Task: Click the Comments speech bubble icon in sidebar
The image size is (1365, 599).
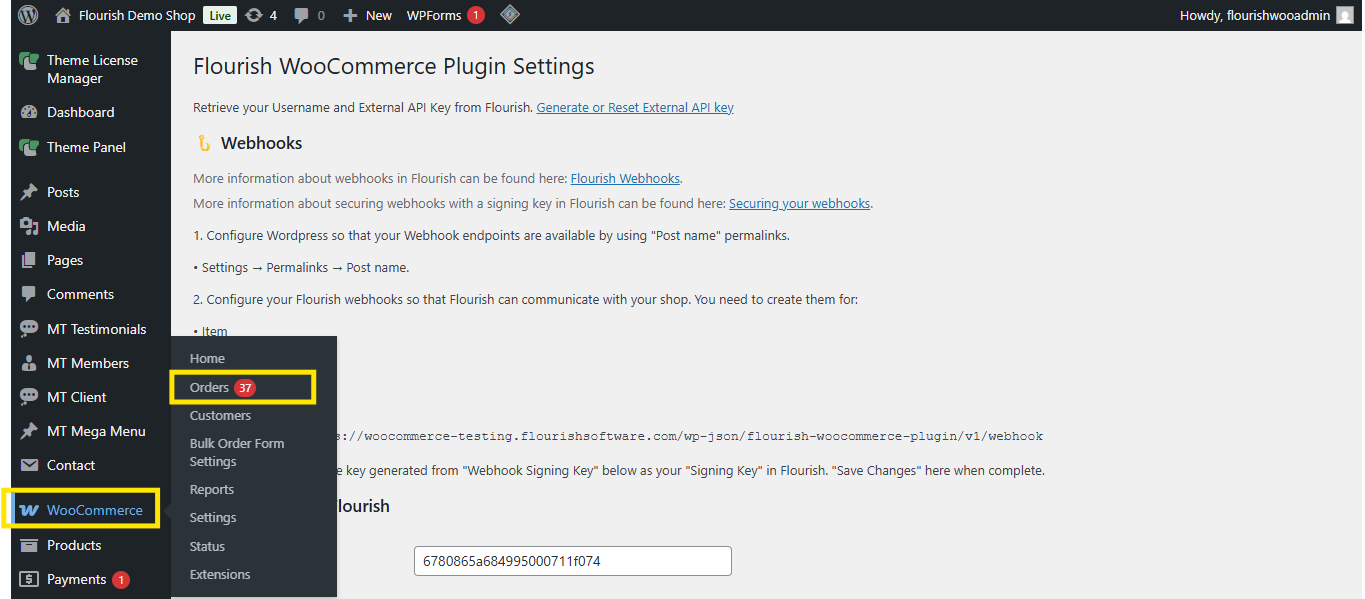Action: pyautogui.click(x=29, y=294)
